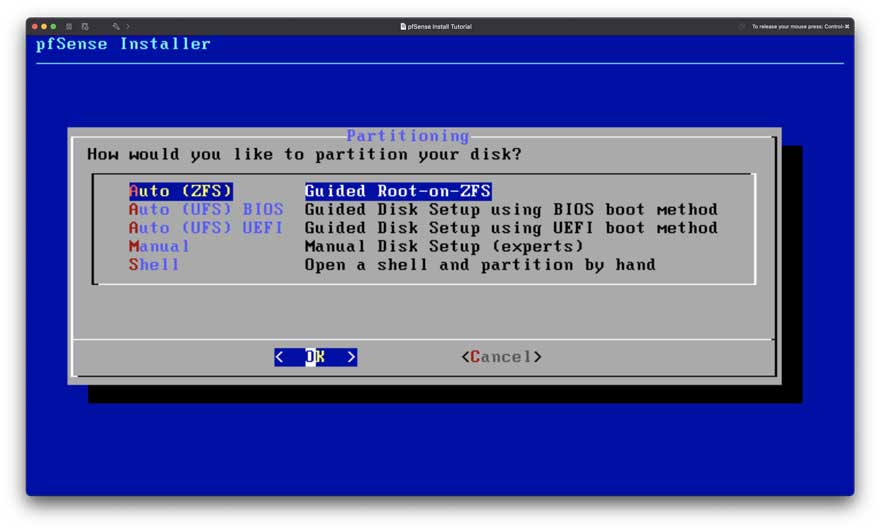Click the Cancel button
Image resolution: width=880 pixels, height=530 pixels.
501,357
